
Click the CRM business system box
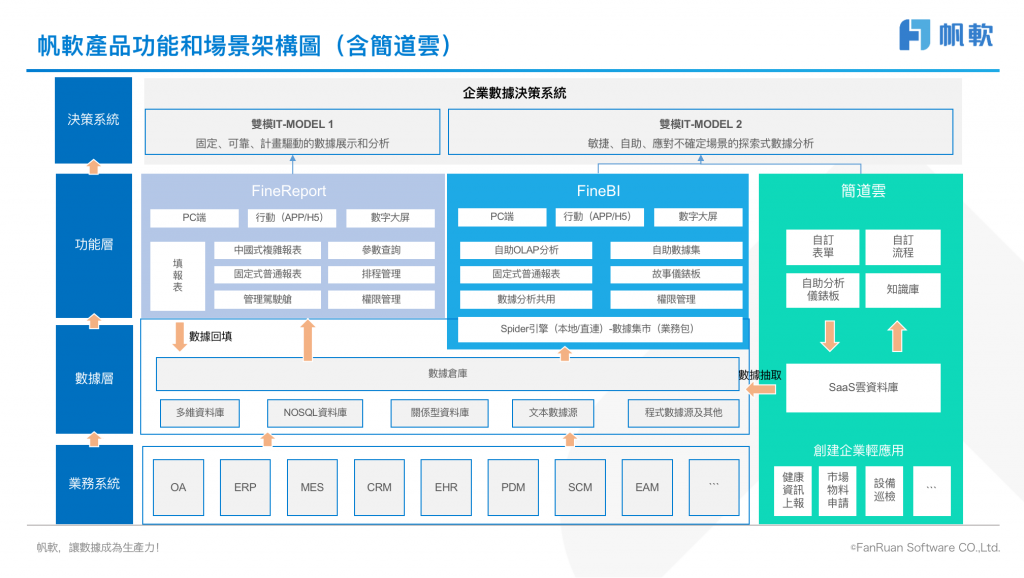click(379, 488)
